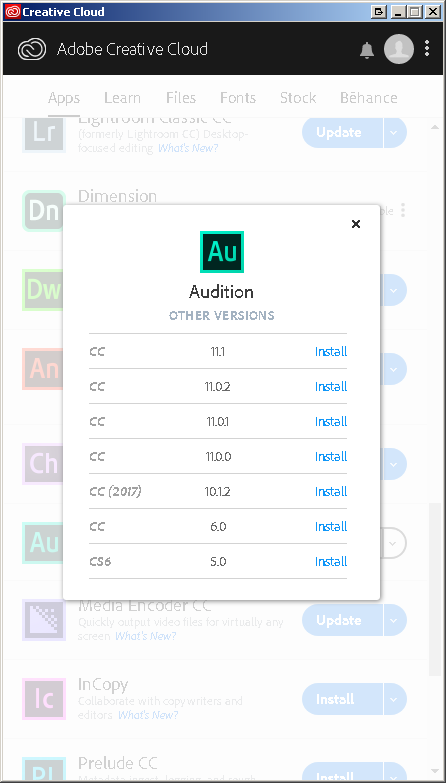The height and width of the screenshot is (783, 446).
Task: Expand the InCopy Install dropdown arrow
Action: tap(394, 699)
